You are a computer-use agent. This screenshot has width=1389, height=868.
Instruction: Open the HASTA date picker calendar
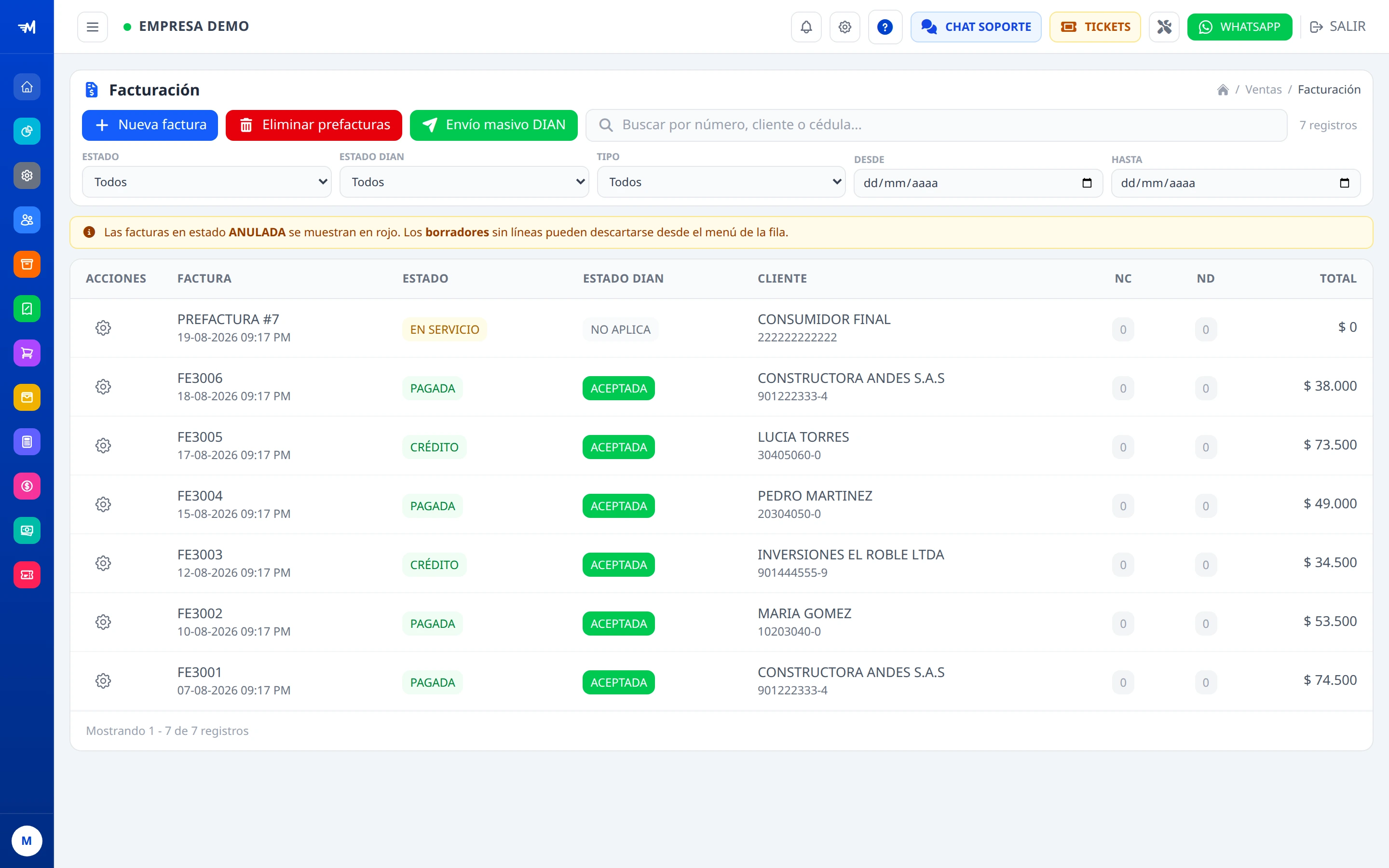coord(1344,183)
